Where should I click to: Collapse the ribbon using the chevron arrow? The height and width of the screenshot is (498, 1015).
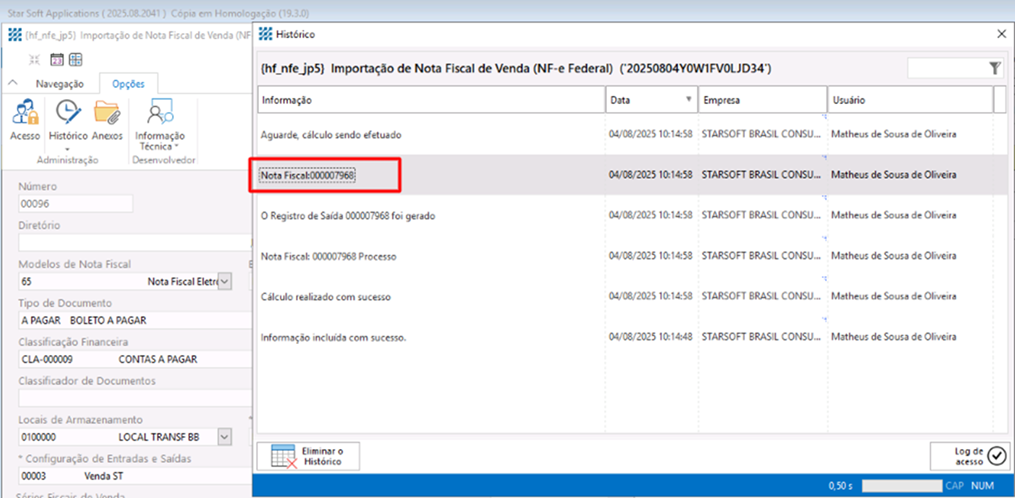click(x=13, y=84)
